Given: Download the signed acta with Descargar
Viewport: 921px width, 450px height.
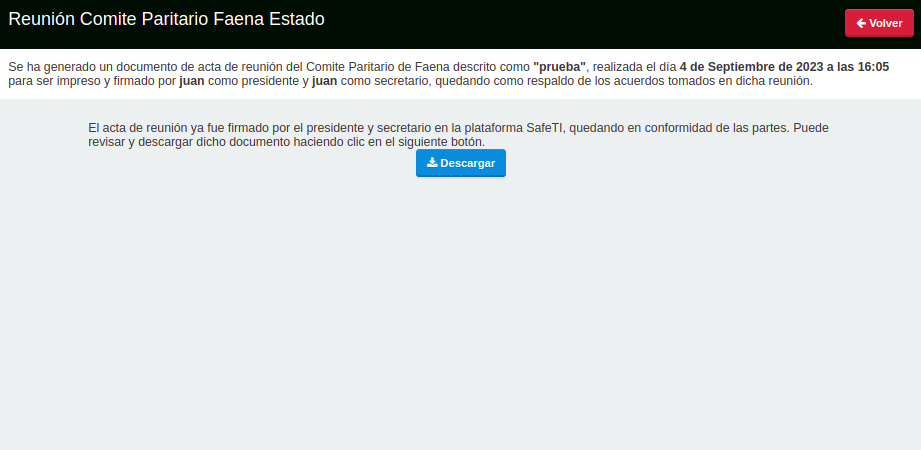Looking at the screenshot, I should point(460,163).
